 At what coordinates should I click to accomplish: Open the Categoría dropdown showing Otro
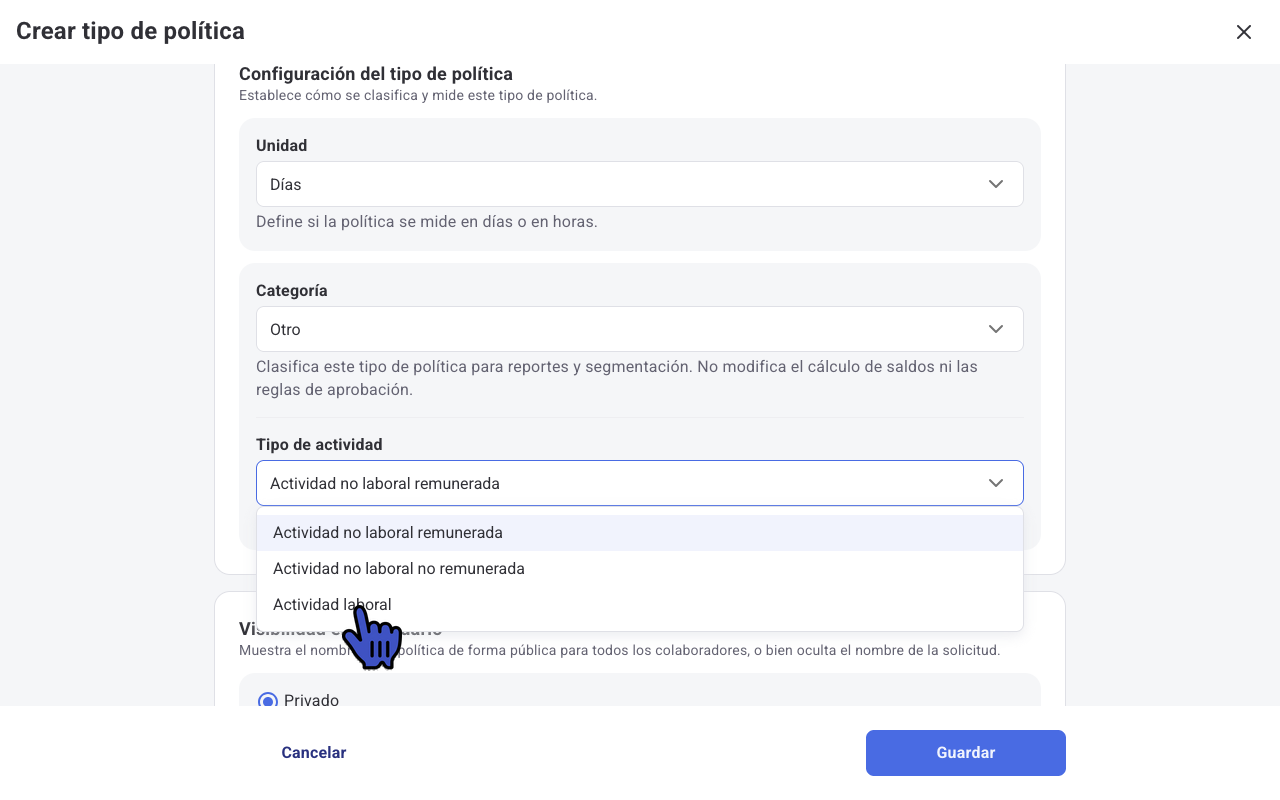point(640,329)
